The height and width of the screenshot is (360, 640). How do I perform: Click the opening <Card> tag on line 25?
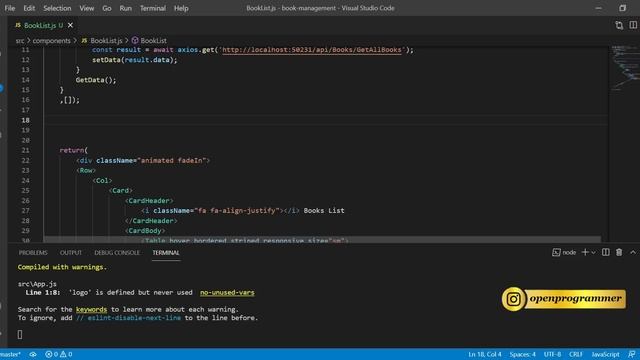pos(120,191)
